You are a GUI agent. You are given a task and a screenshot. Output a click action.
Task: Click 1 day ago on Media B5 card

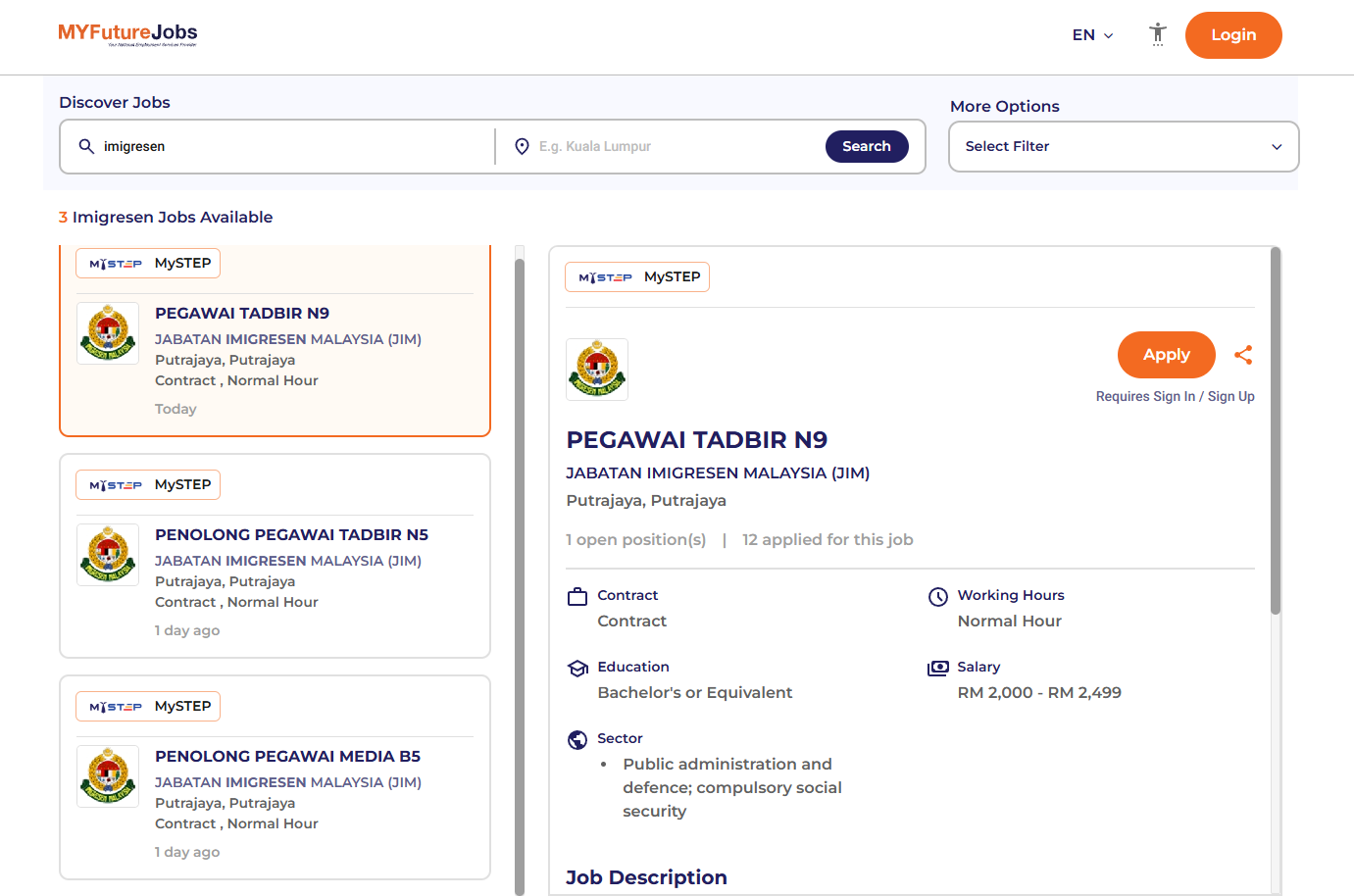pos(187,852)
